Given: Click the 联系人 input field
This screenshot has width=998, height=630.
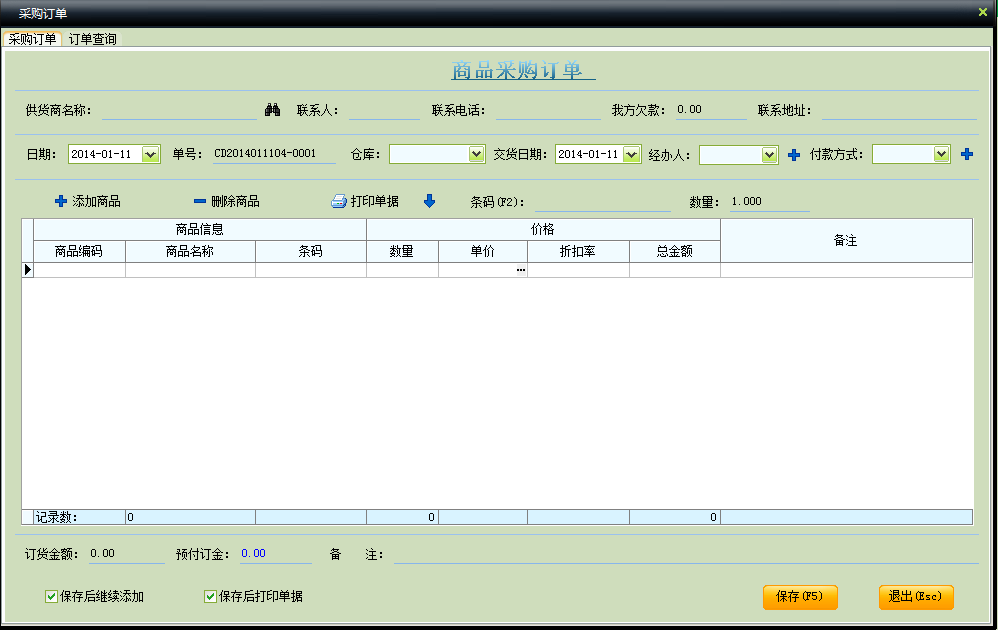Looking at the screenshot, I should tap(384, 110).
